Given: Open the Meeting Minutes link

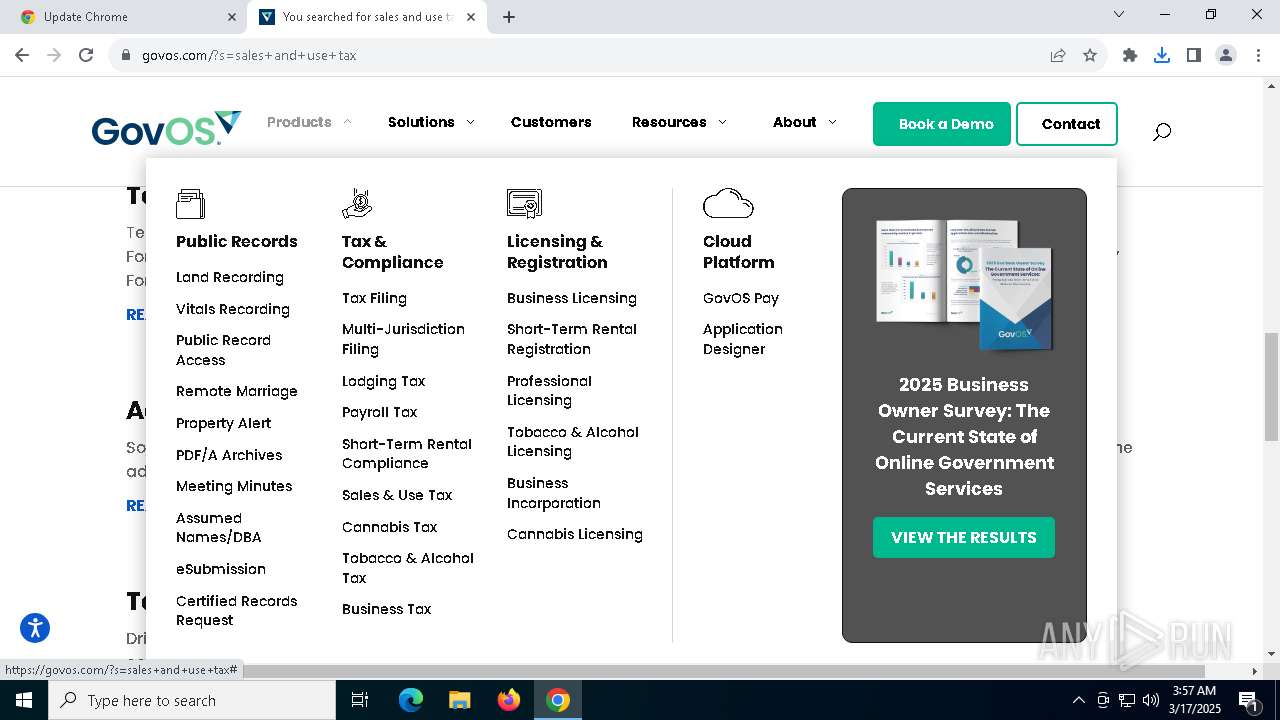Looking at the screenshot, I should 234,486.
